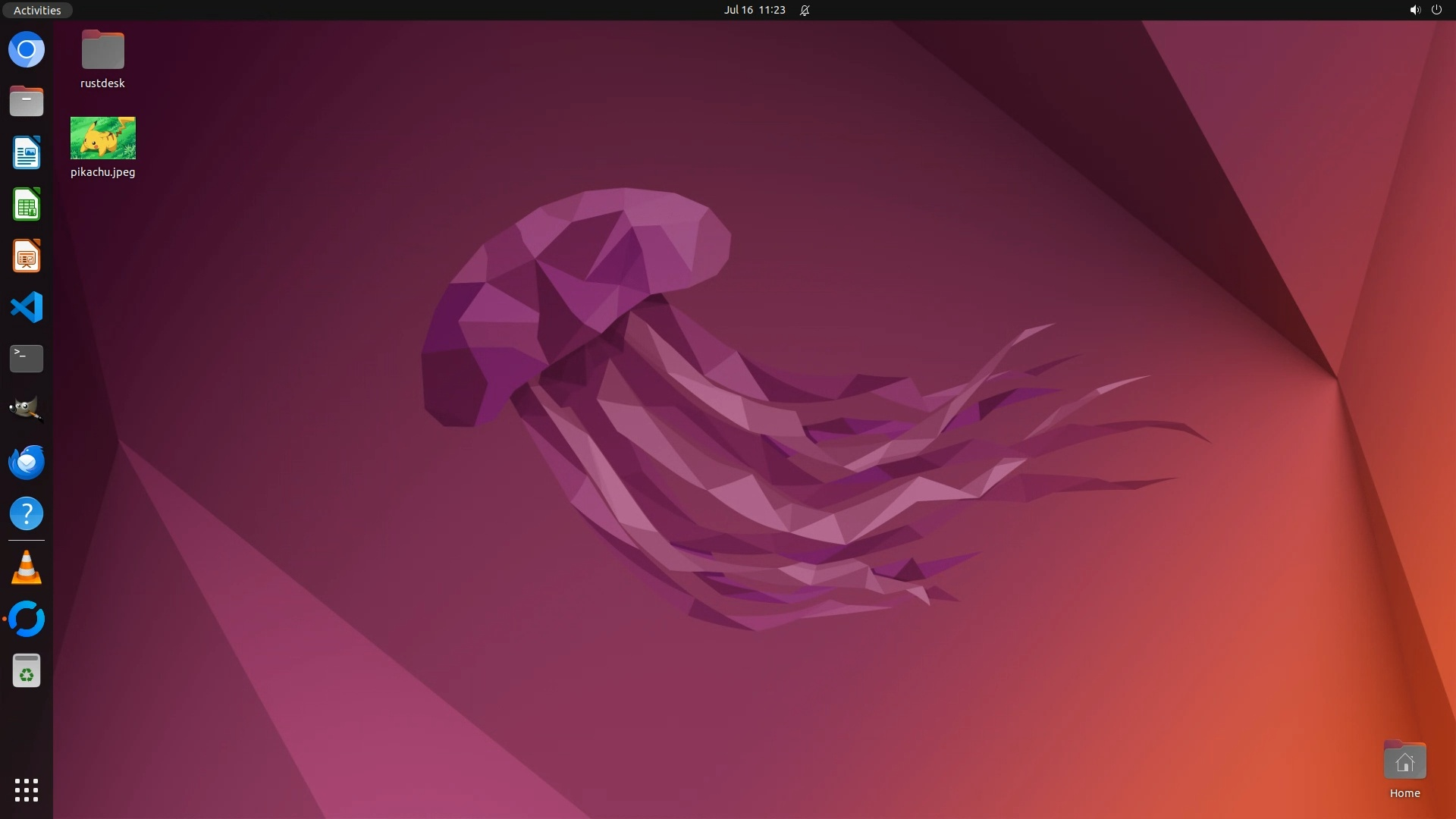Click the volume speaker icon
This screenshot has height=819, width=1456.
click(1414, 10)
